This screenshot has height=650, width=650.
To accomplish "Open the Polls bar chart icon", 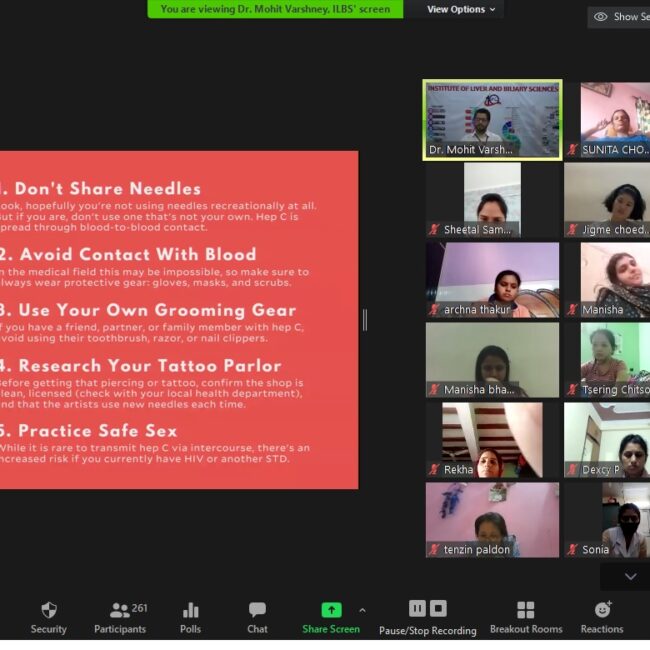I will (x=190, y=610).
